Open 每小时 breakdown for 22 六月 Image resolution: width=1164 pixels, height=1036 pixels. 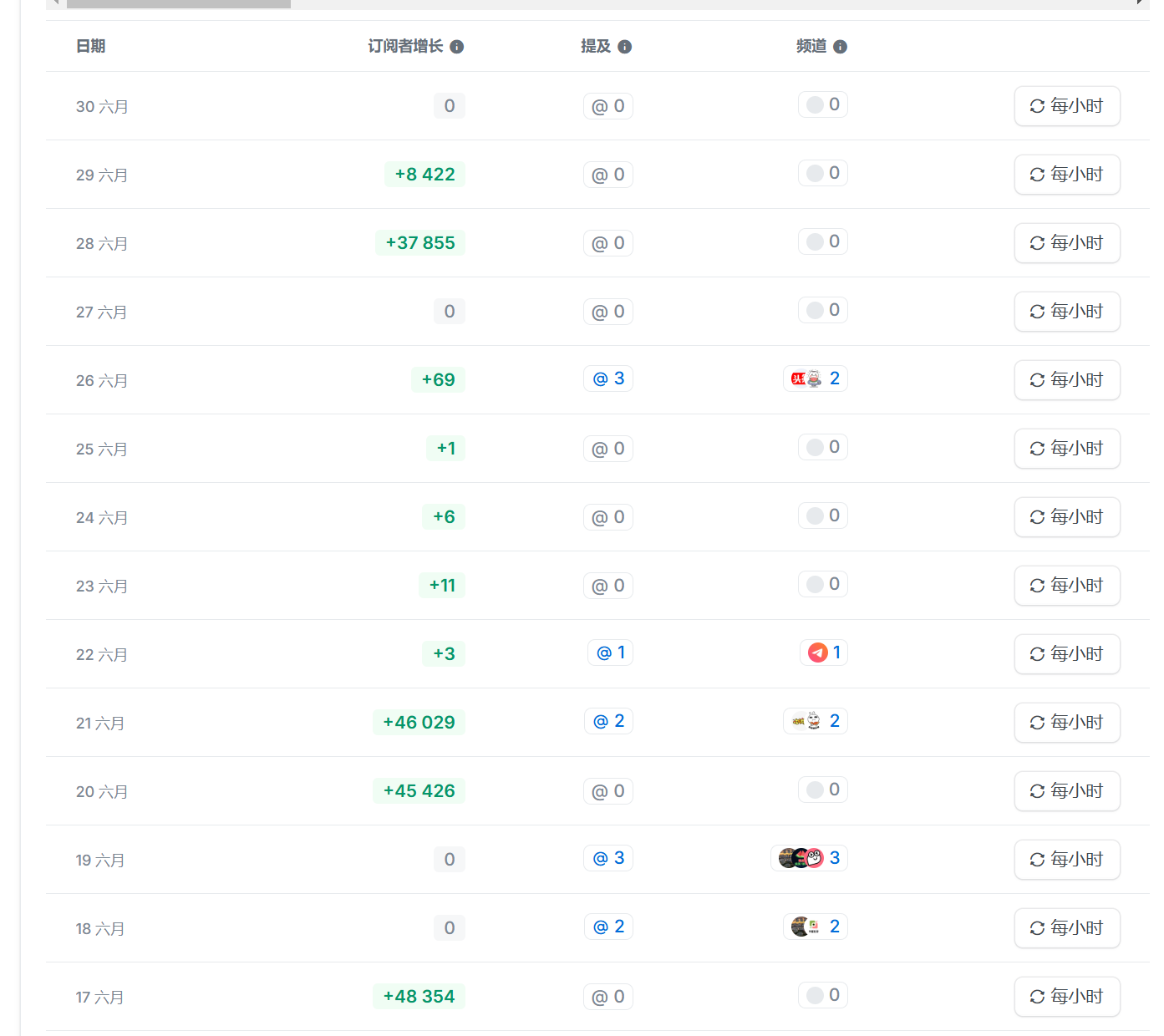click(x=1067, y=654)
